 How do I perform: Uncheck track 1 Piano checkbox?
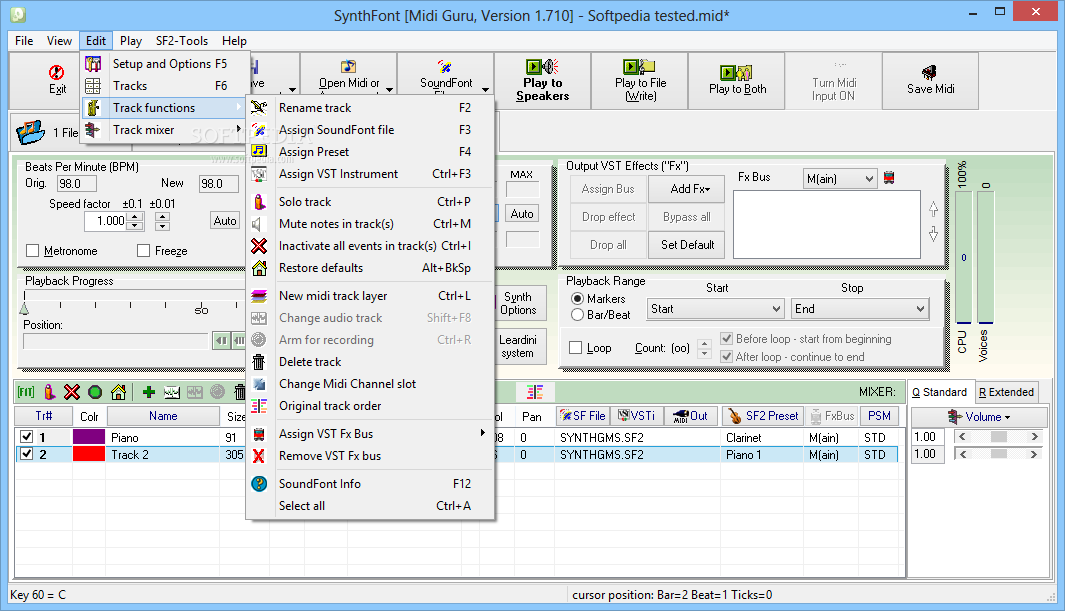pos(26,437)
